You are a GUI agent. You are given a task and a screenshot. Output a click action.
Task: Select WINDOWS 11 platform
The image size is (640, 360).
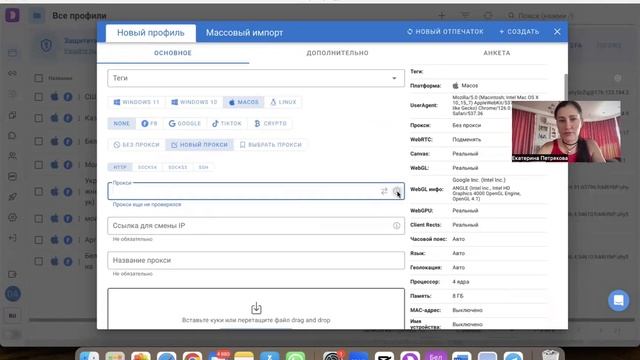[136, 102]
